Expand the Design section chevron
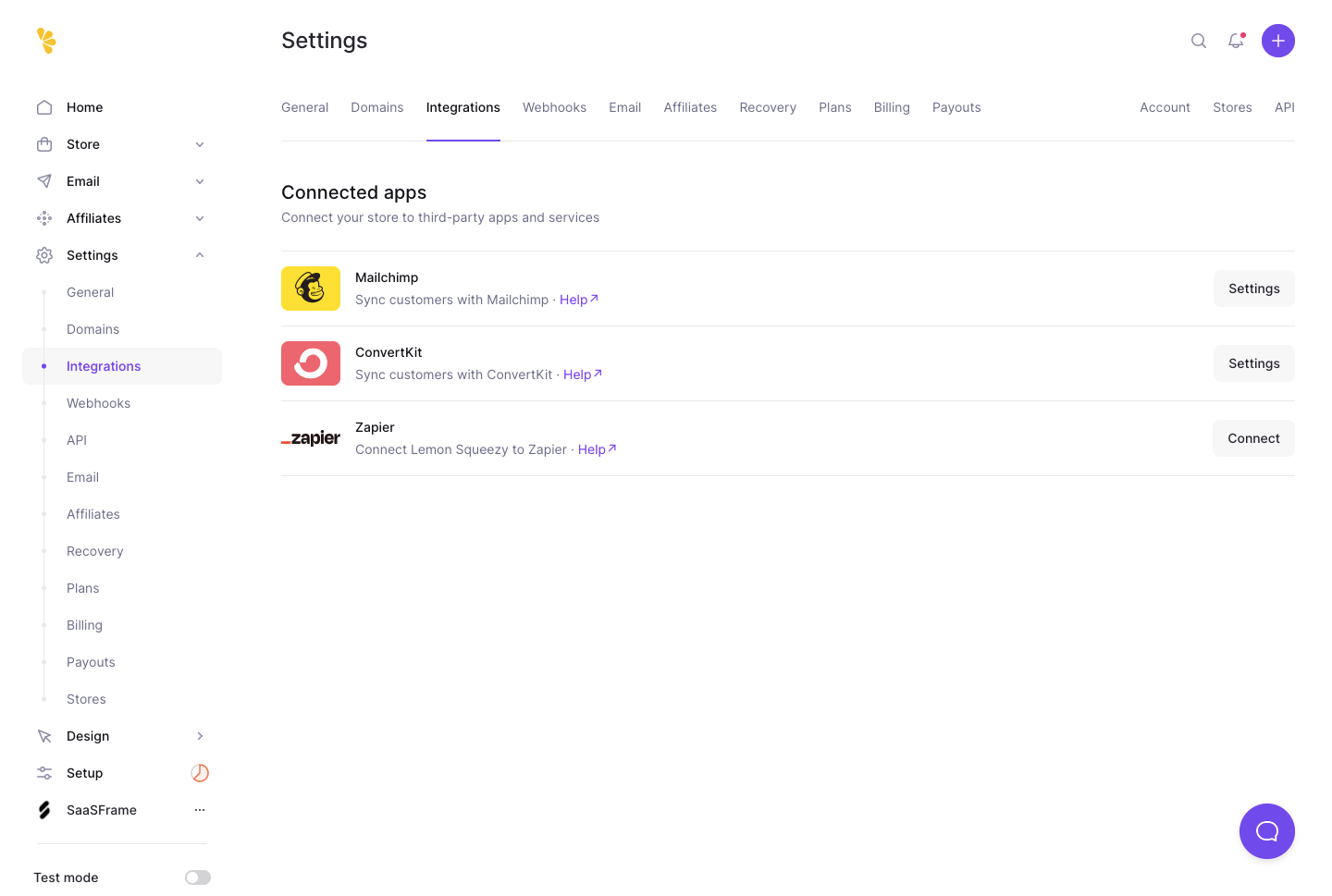 click(200, 736)
